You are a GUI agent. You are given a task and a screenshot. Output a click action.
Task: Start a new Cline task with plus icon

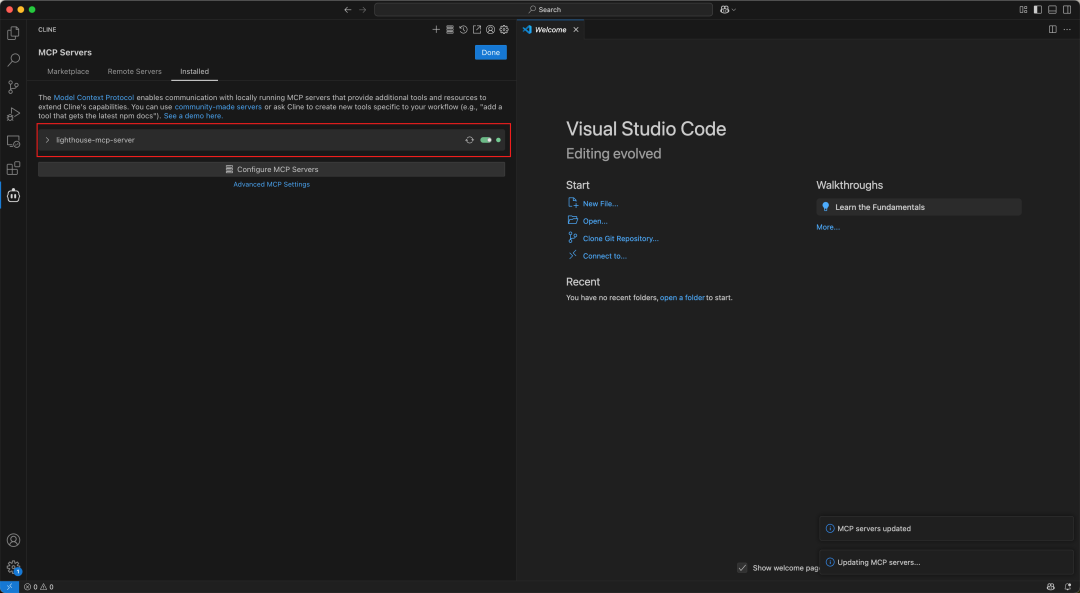pos(436,30)
